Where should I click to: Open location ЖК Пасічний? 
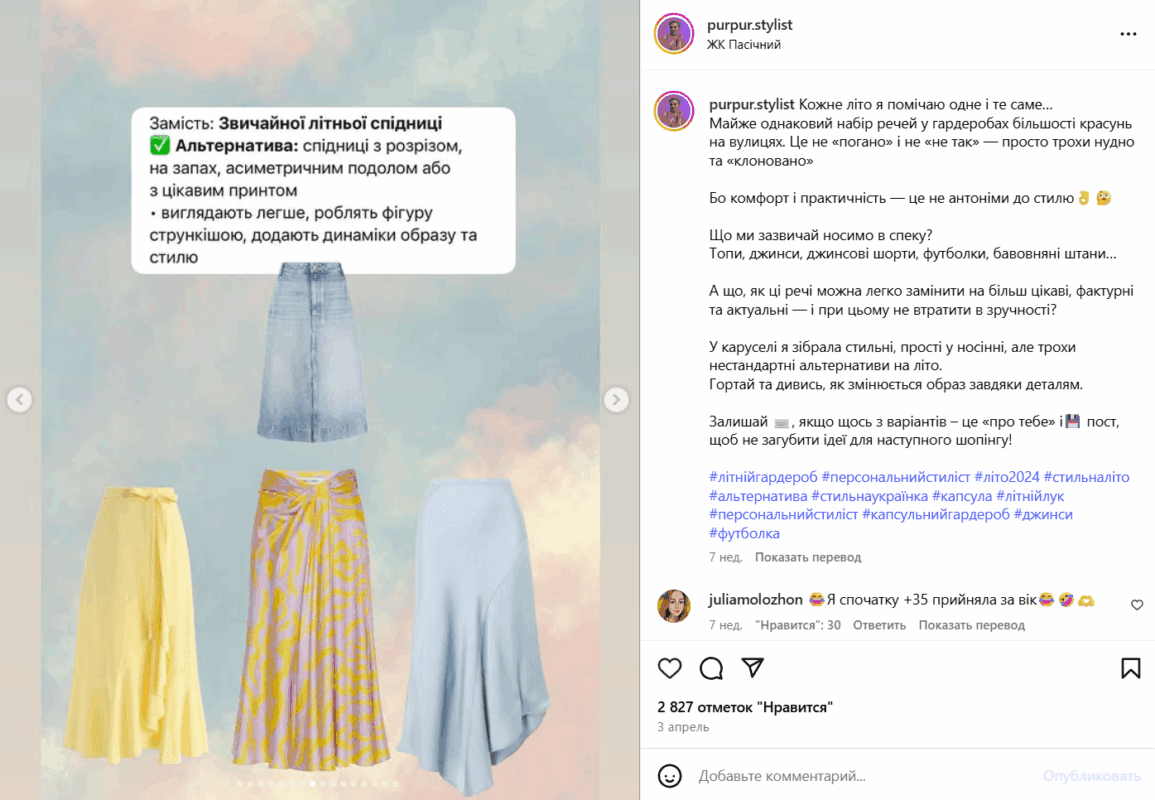[x=743, y=45]
